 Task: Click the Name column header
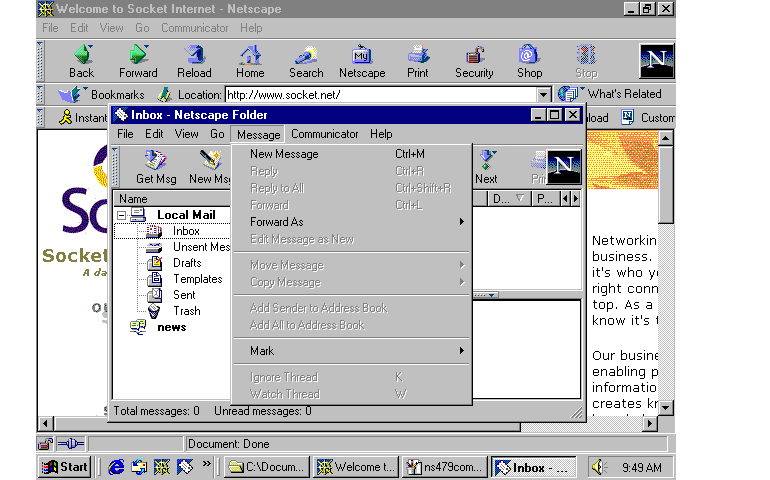pos(172,198)
